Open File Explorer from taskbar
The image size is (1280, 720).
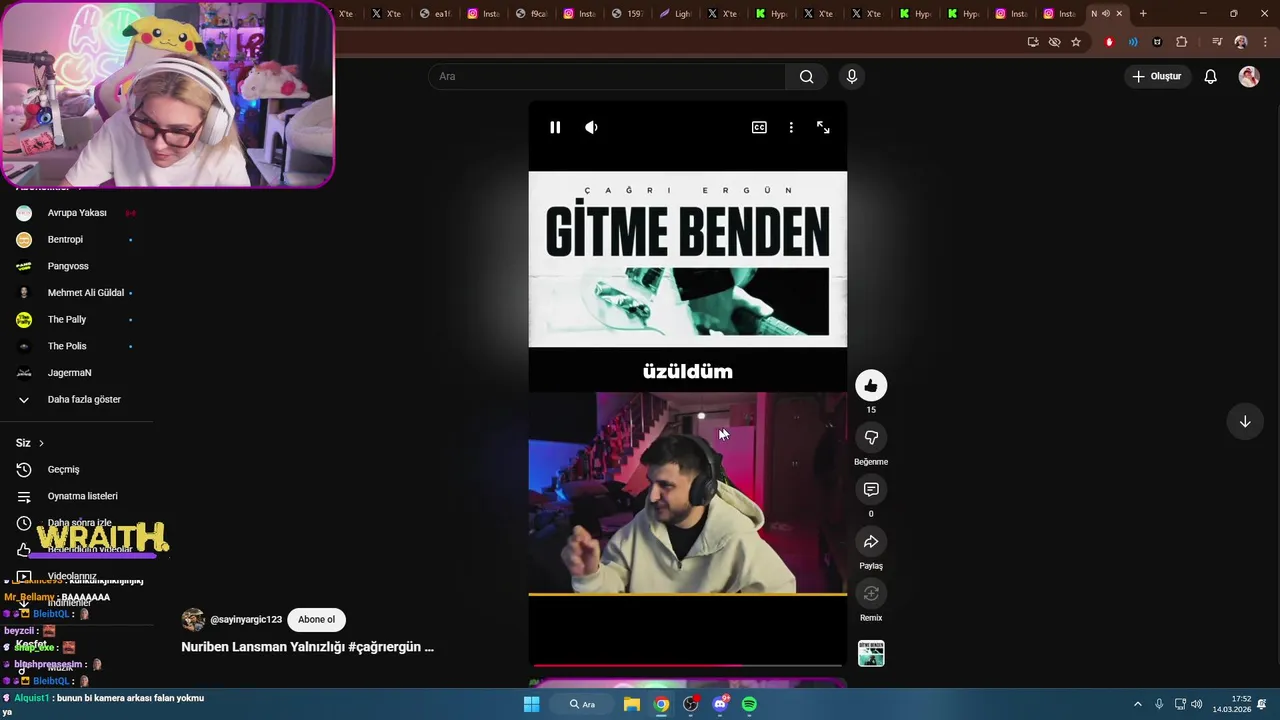(632, 704)
